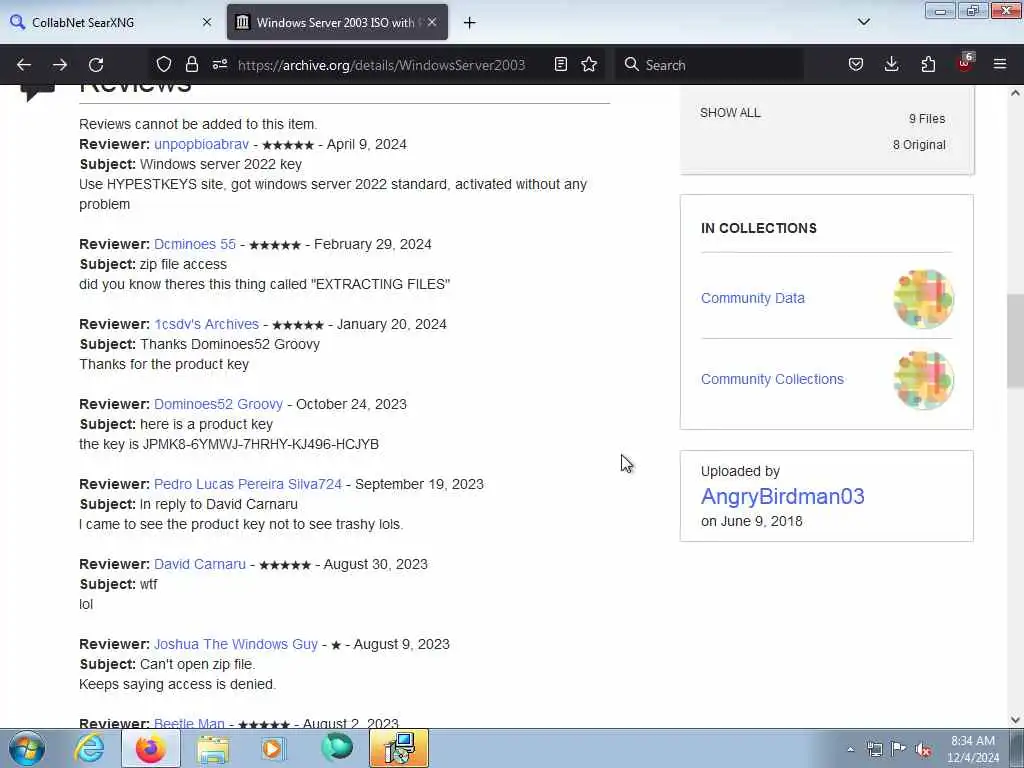Open Firefox application hamburger menu
1024x768 pixels.
(x=1000, y=64)
